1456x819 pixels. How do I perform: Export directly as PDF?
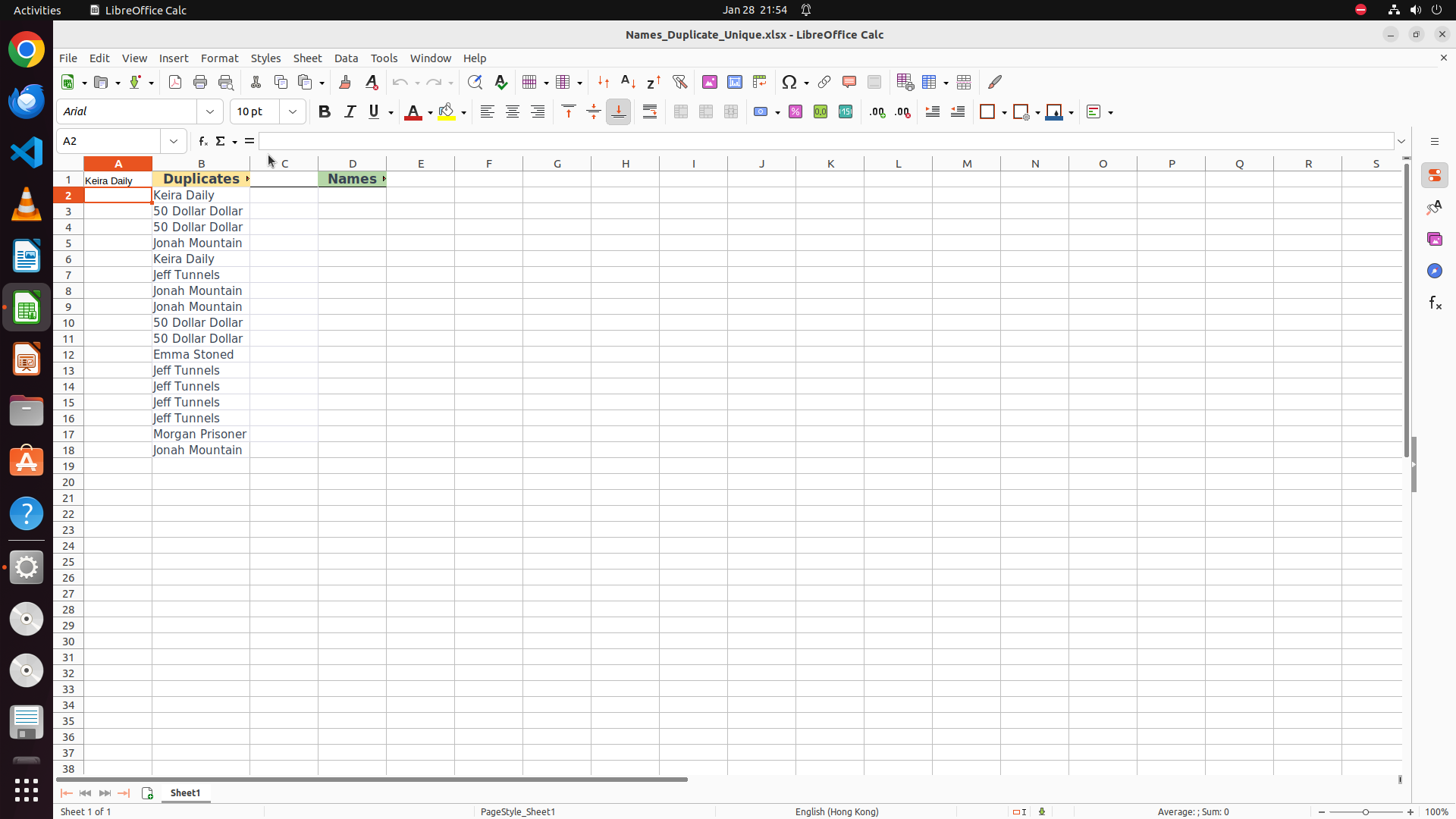click(x=175, y=82)
